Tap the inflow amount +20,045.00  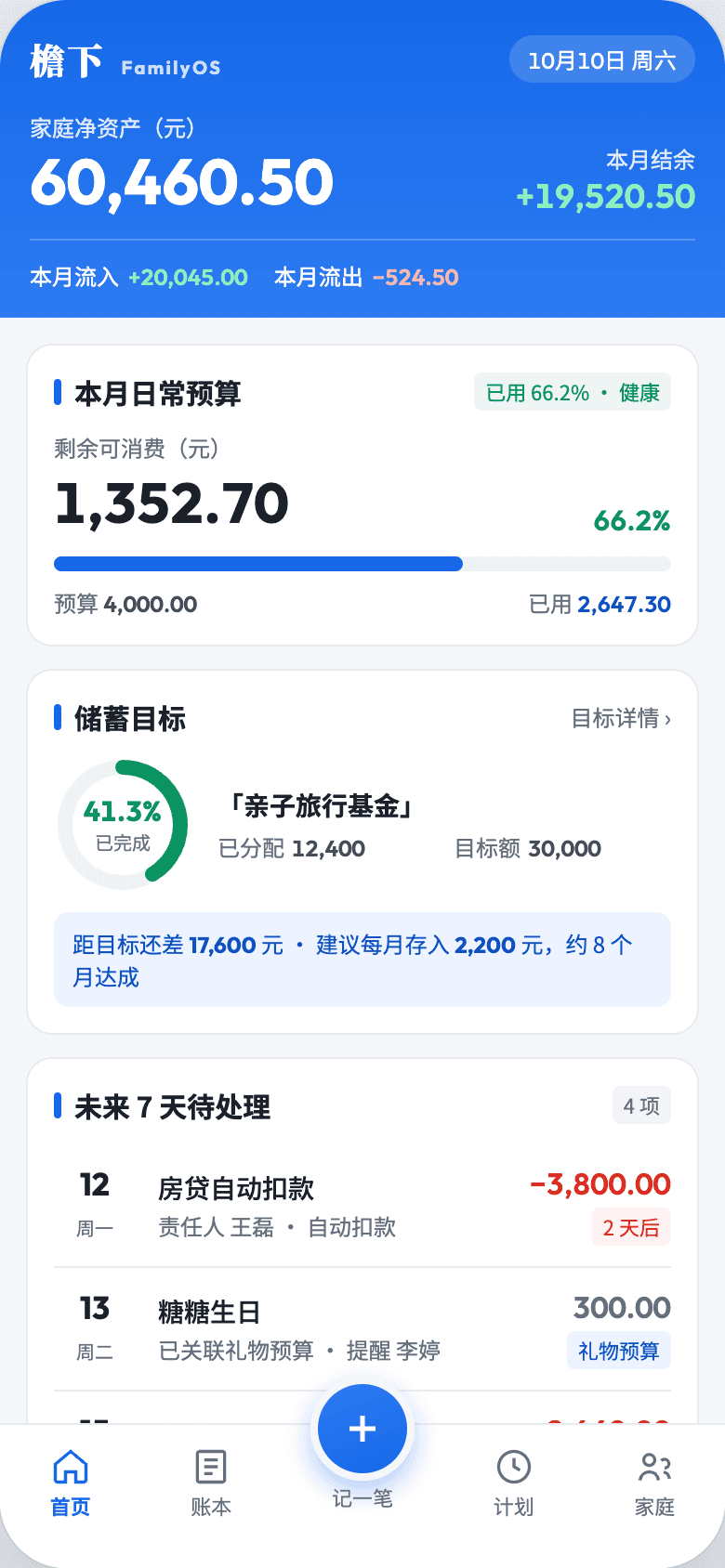click(188, 277)
